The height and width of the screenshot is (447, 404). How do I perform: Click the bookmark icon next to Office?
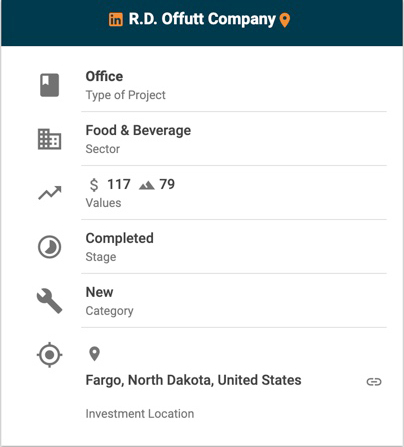pos(50,85)
